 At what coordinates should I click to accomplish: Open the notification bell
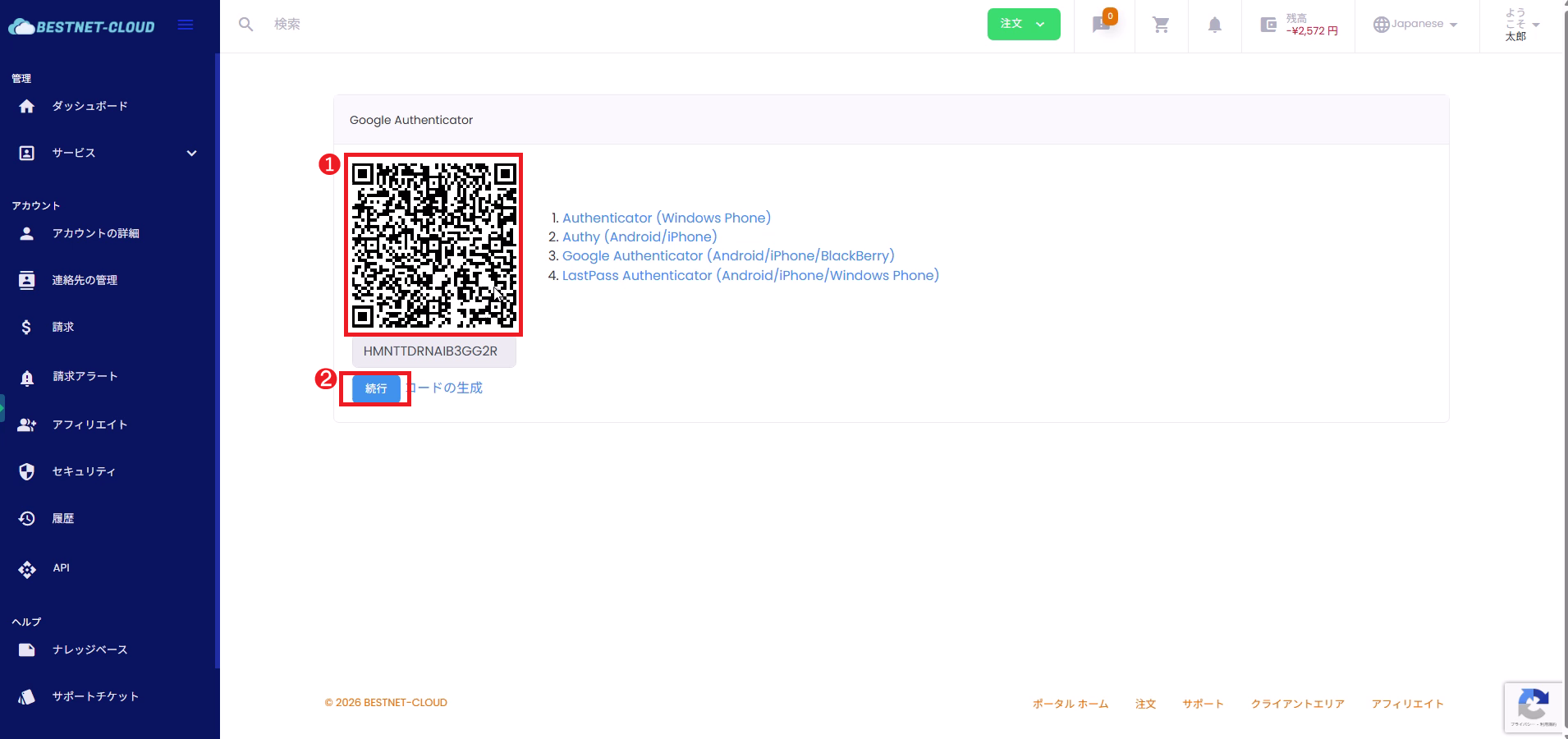pos(1214,25)
